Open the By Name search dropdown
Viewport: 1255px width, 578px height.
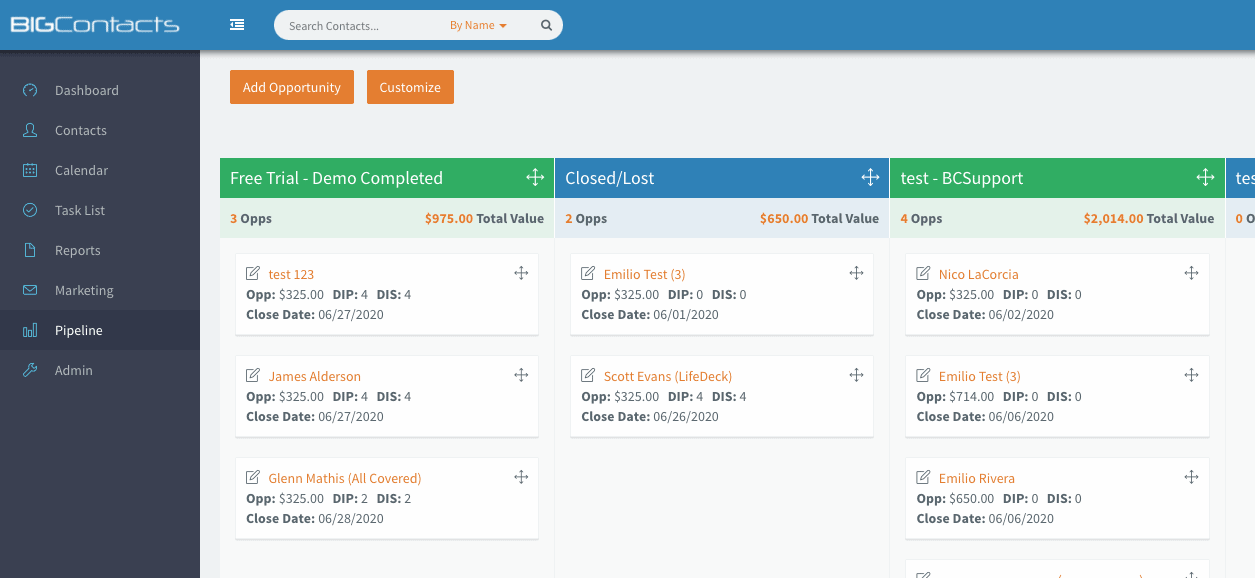pyautogui.click(x=478, y=26)
